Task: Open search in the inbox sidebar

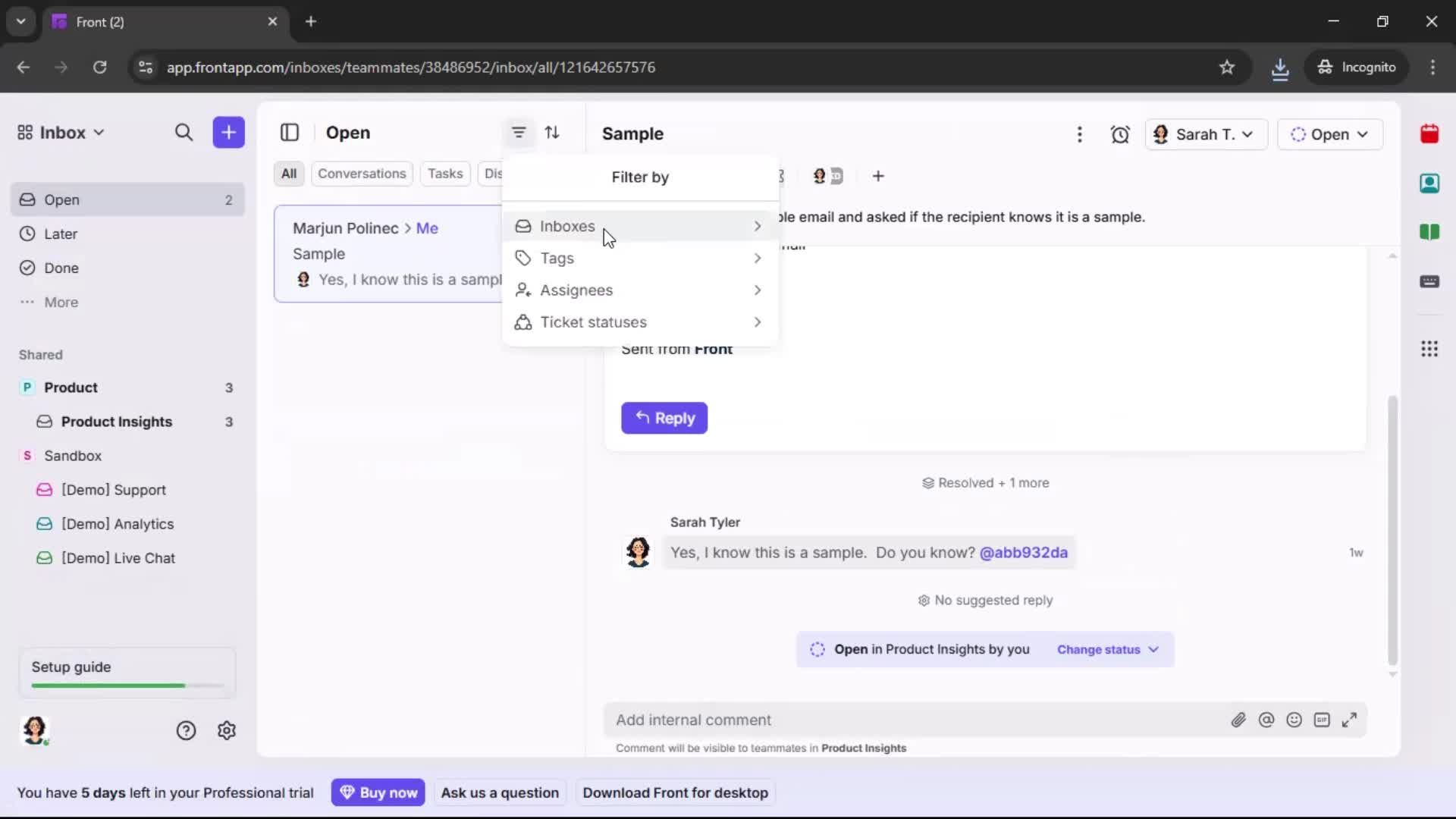Action: coord(184,132)
